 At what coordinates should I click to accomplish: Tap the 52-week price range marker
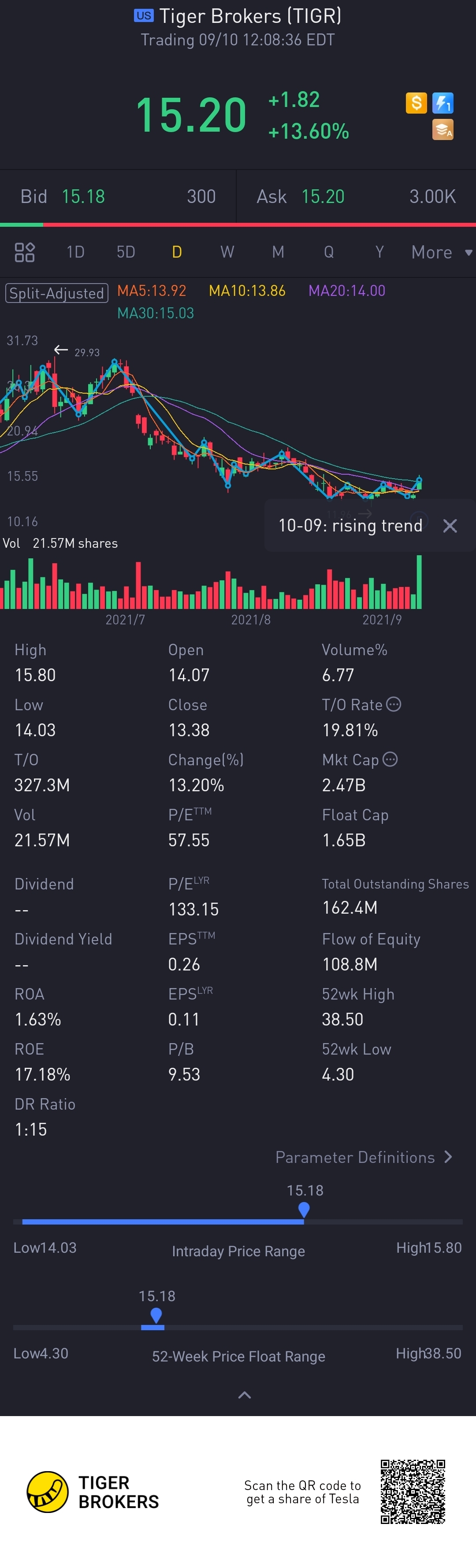click(156, 1316)
